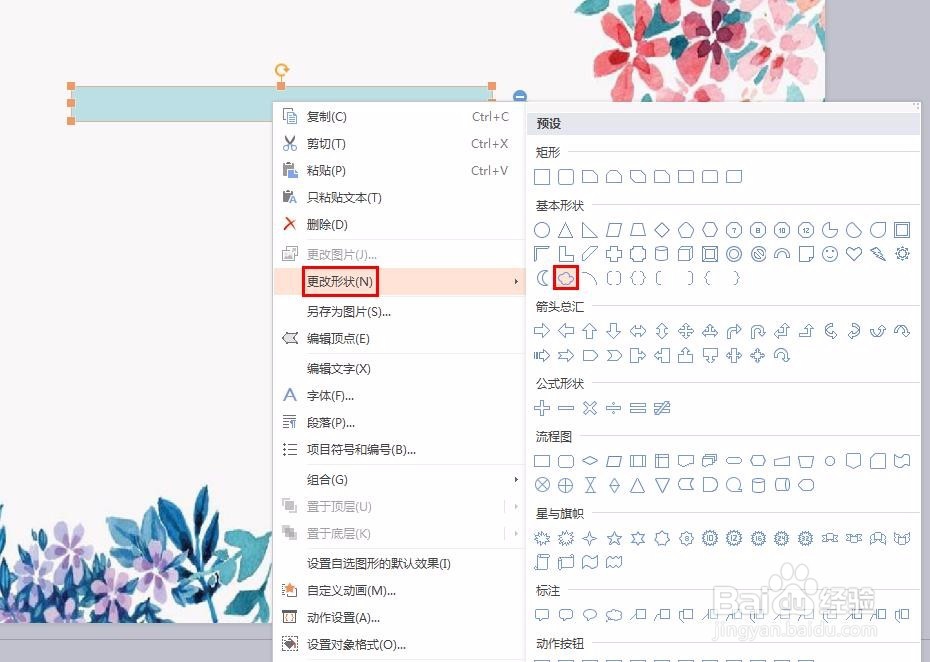Image resolution: width=930 pixels, height=662 pixels.
Task: Click 删除(D) to delete the shape
Action: 327,225
